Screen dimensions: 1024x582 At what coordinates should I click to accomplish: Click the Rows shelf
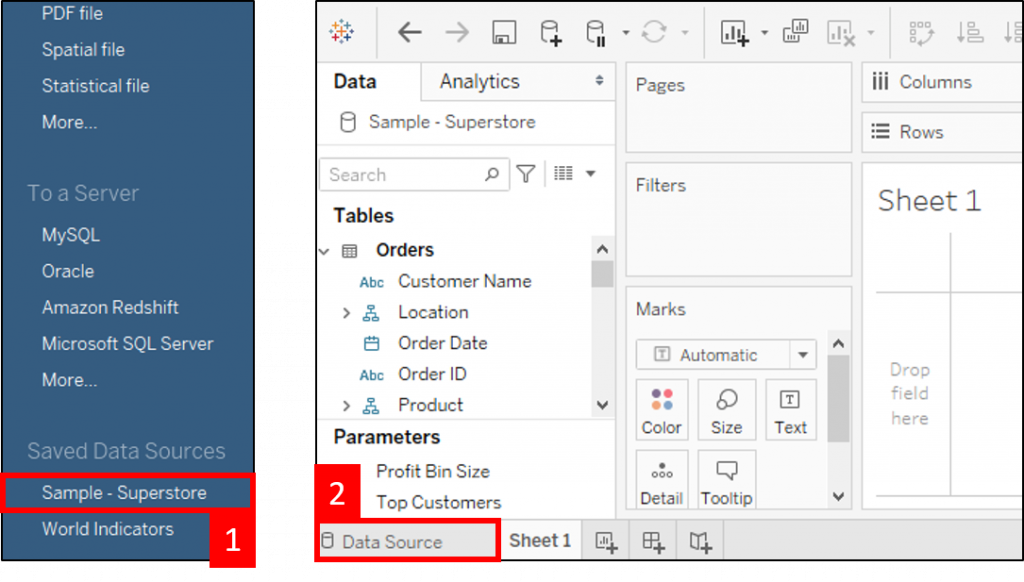coord(942,133)
